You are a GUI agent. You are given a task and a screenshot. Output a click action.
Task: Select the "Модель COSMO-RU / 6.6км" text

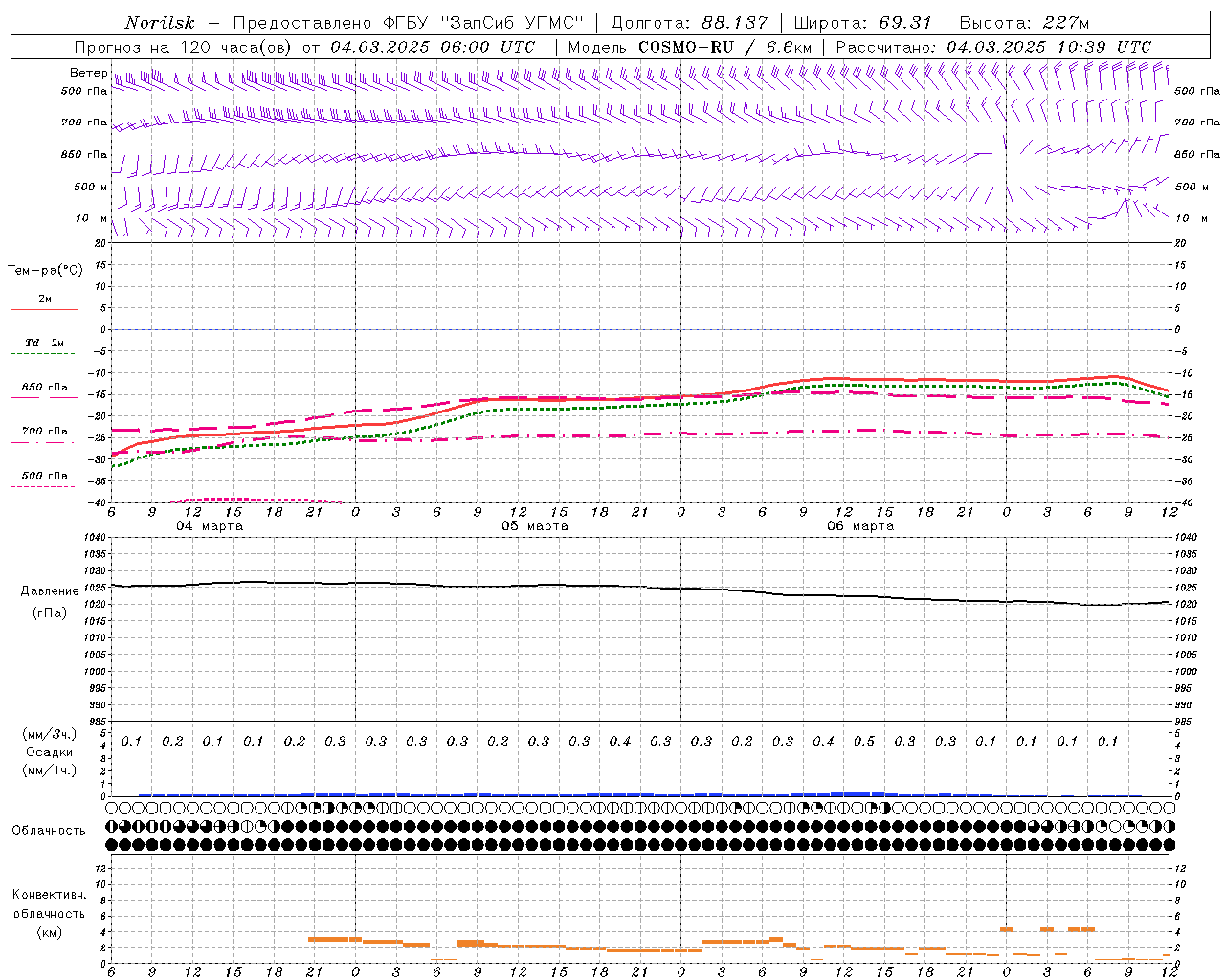pyautogui.click(x=690, y=47)
